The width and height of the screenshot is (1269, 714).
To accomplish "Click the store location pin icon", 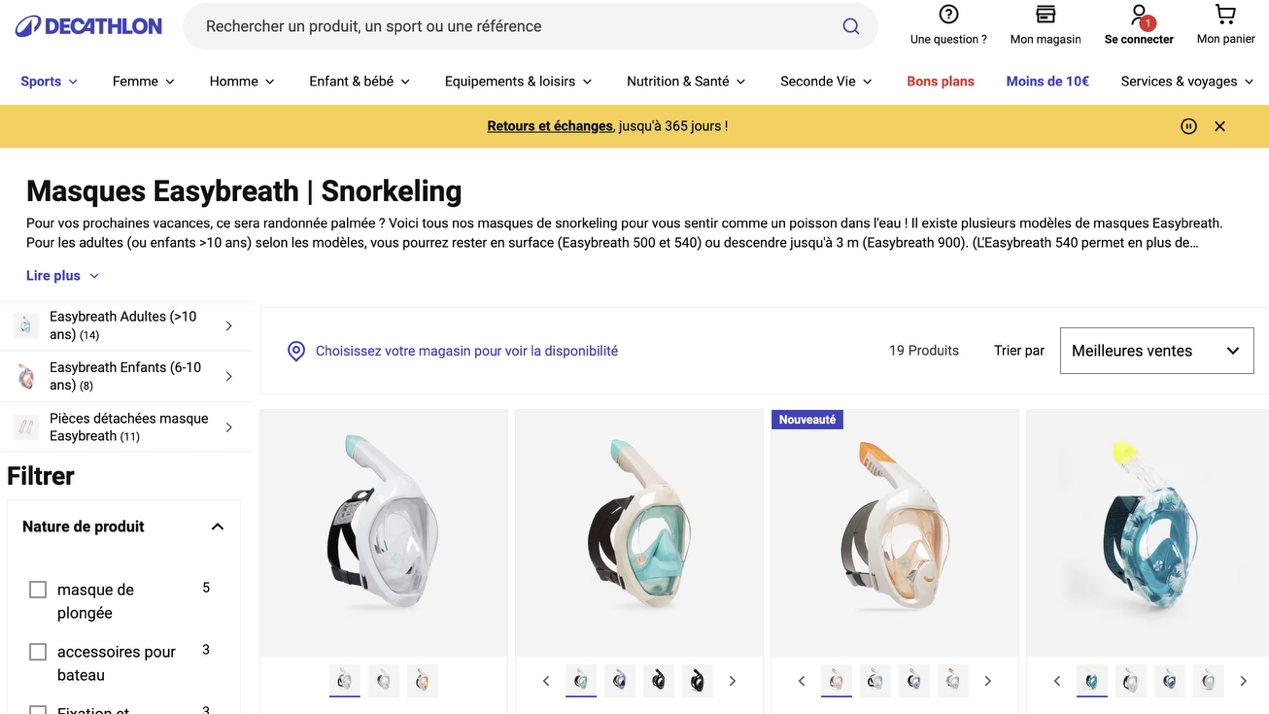I will (296, 351).
